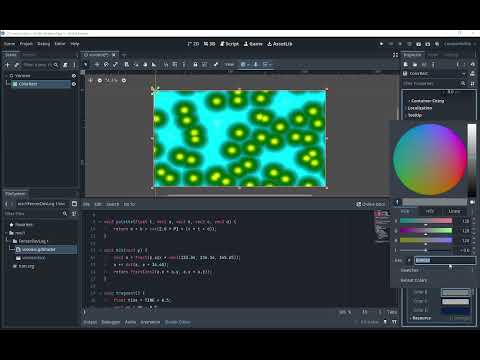Viewport: 480px width, 360px height.
Task: Pick a hue on the color wheel
Action: coord(429,159)
